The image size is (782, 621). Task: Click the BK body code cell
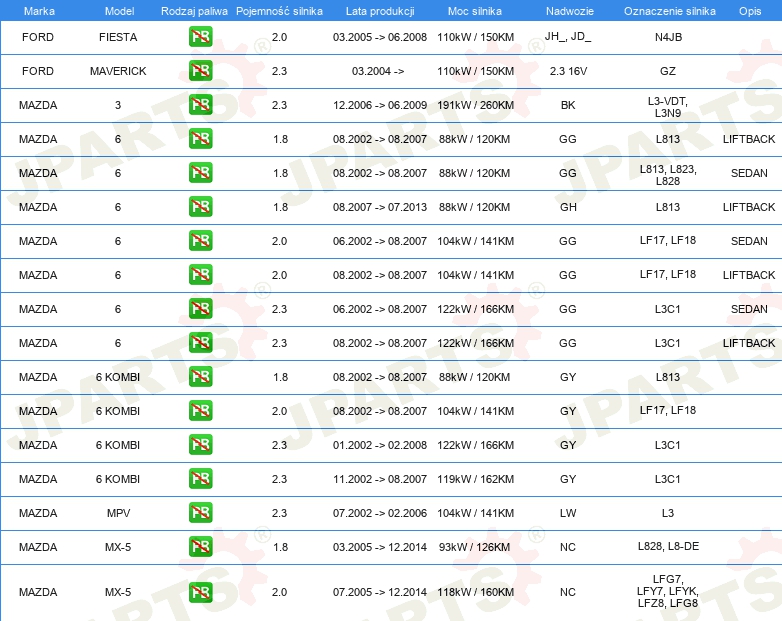[568, 105]
